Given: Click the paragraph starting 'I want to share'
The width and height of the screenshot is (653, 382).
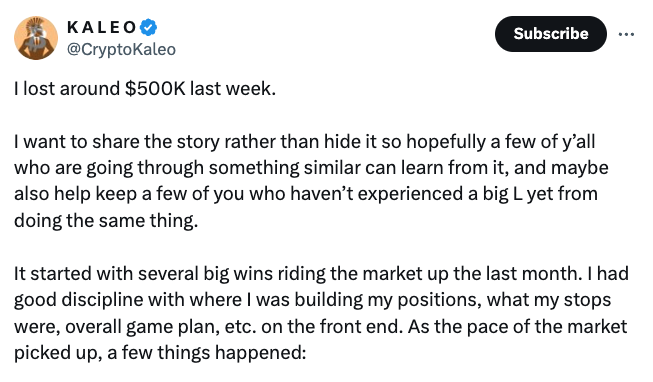Looking at the screenshot, I should coord(311,181).
